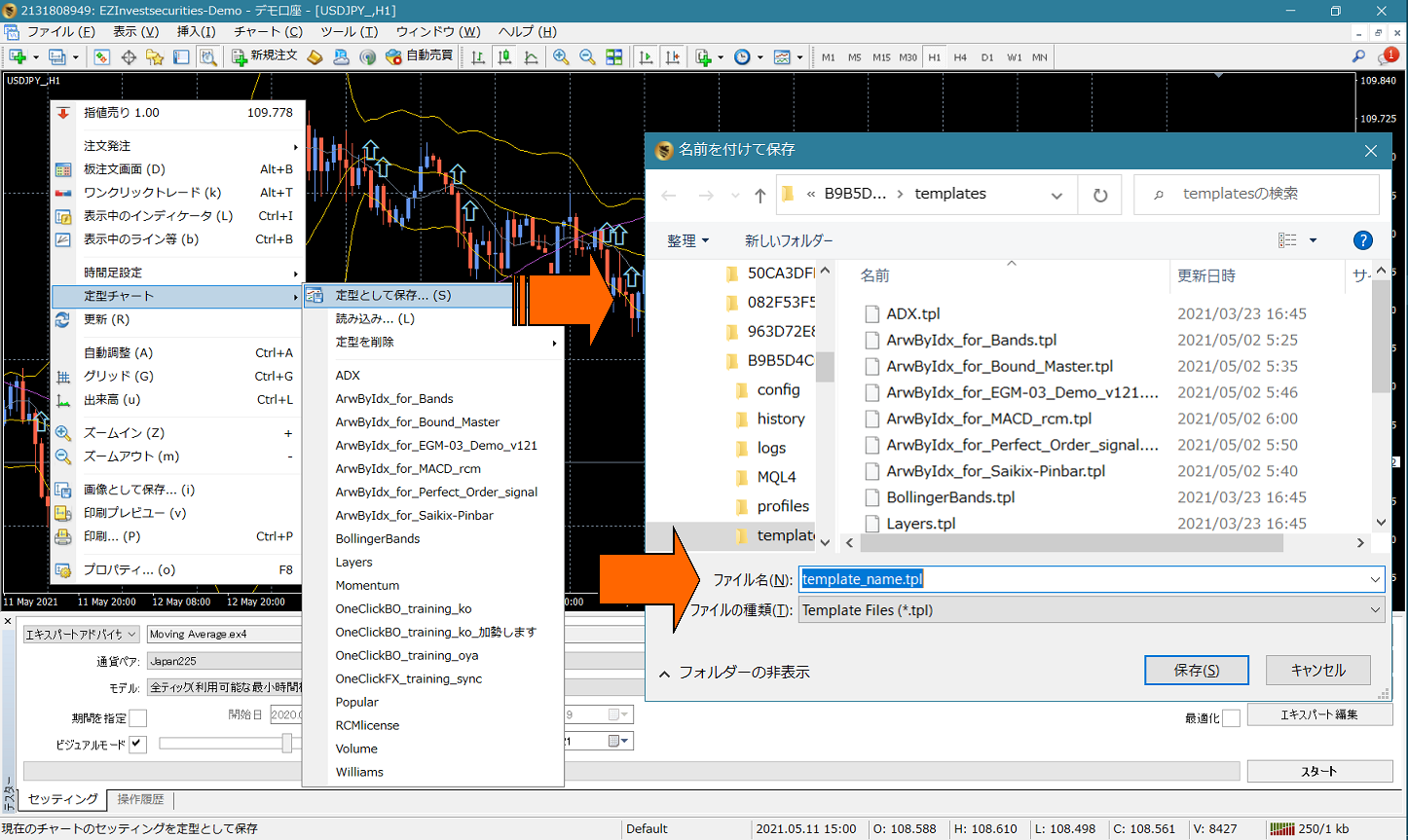Click the tile windows grid icon
The height and width of the screenshot is (840, 1408).
(614, 57)
